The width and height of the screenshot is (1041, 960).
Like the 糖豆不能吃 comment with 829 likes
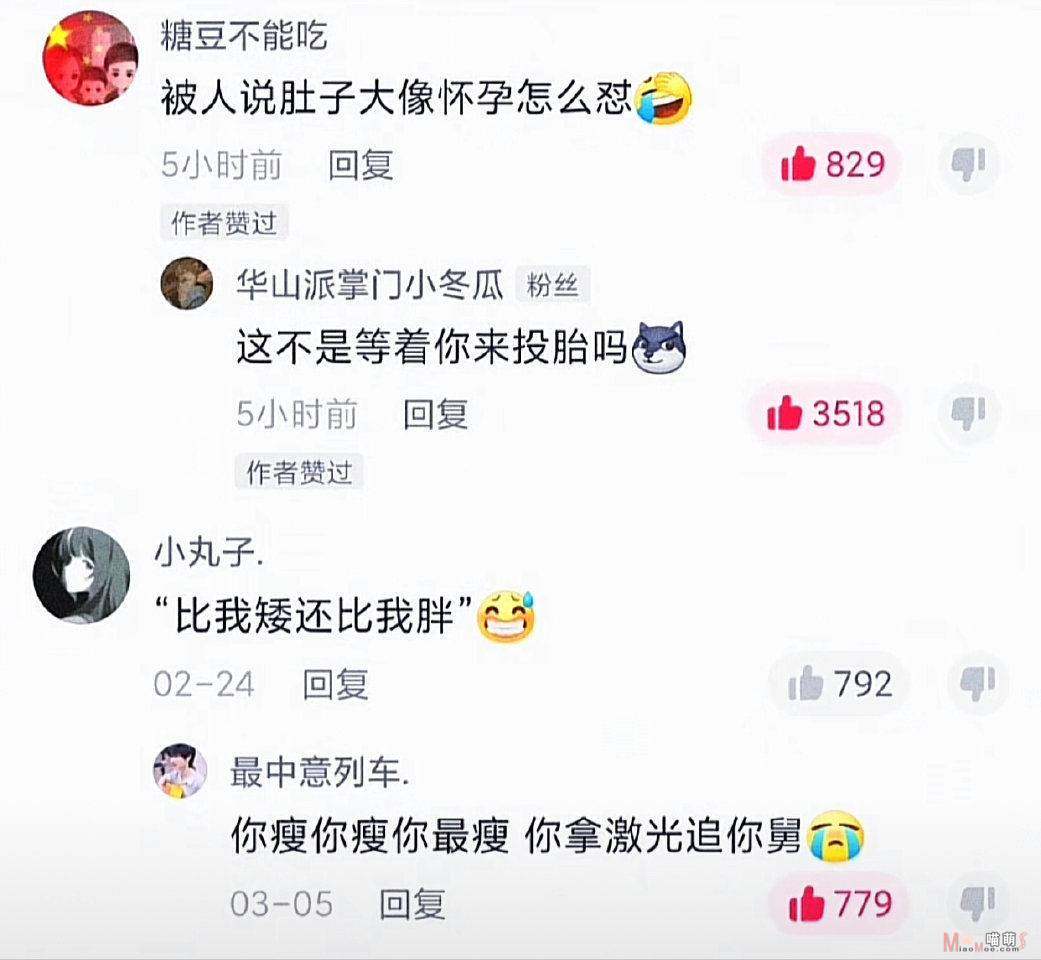833,164
